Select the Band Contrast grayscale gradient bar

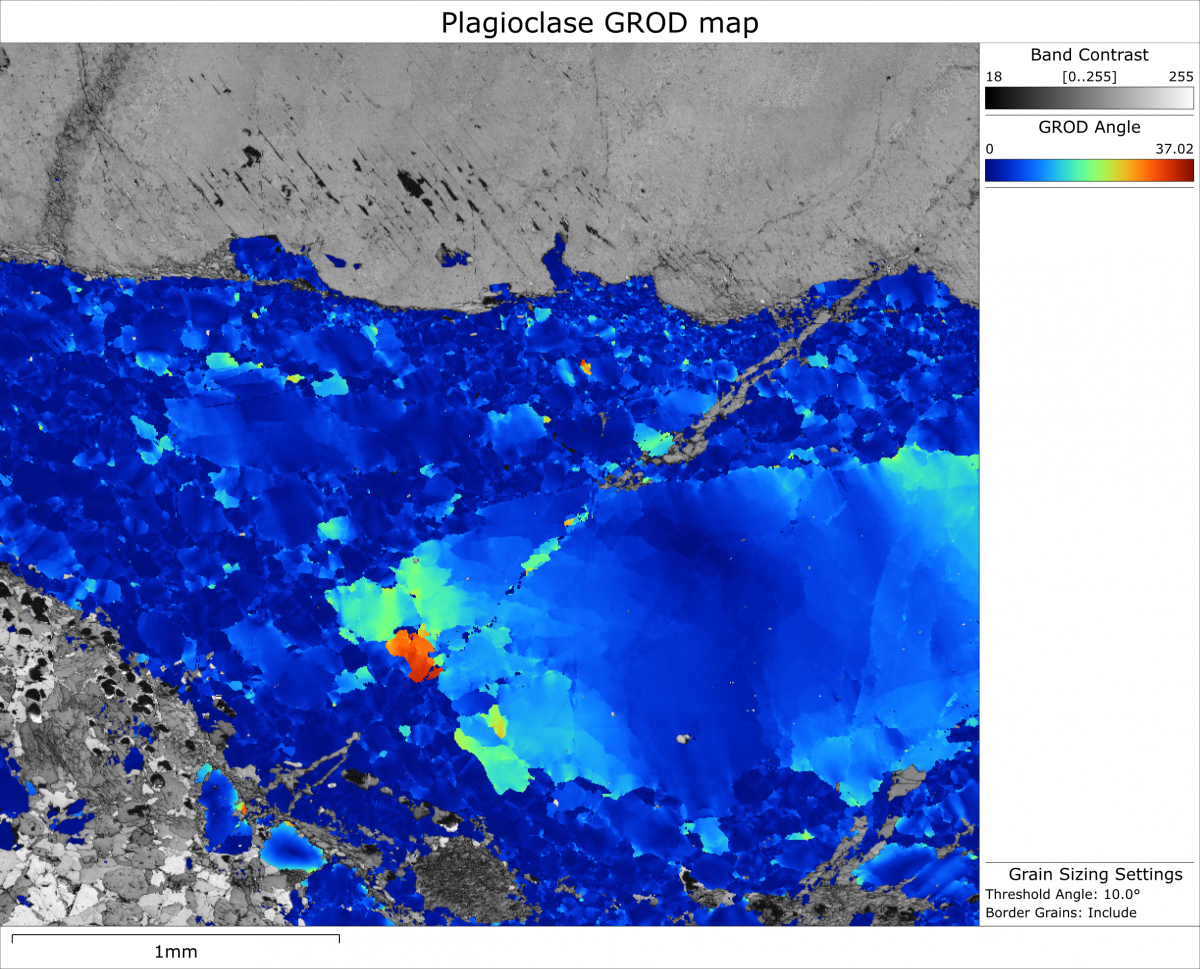(x=1088, y=98)
